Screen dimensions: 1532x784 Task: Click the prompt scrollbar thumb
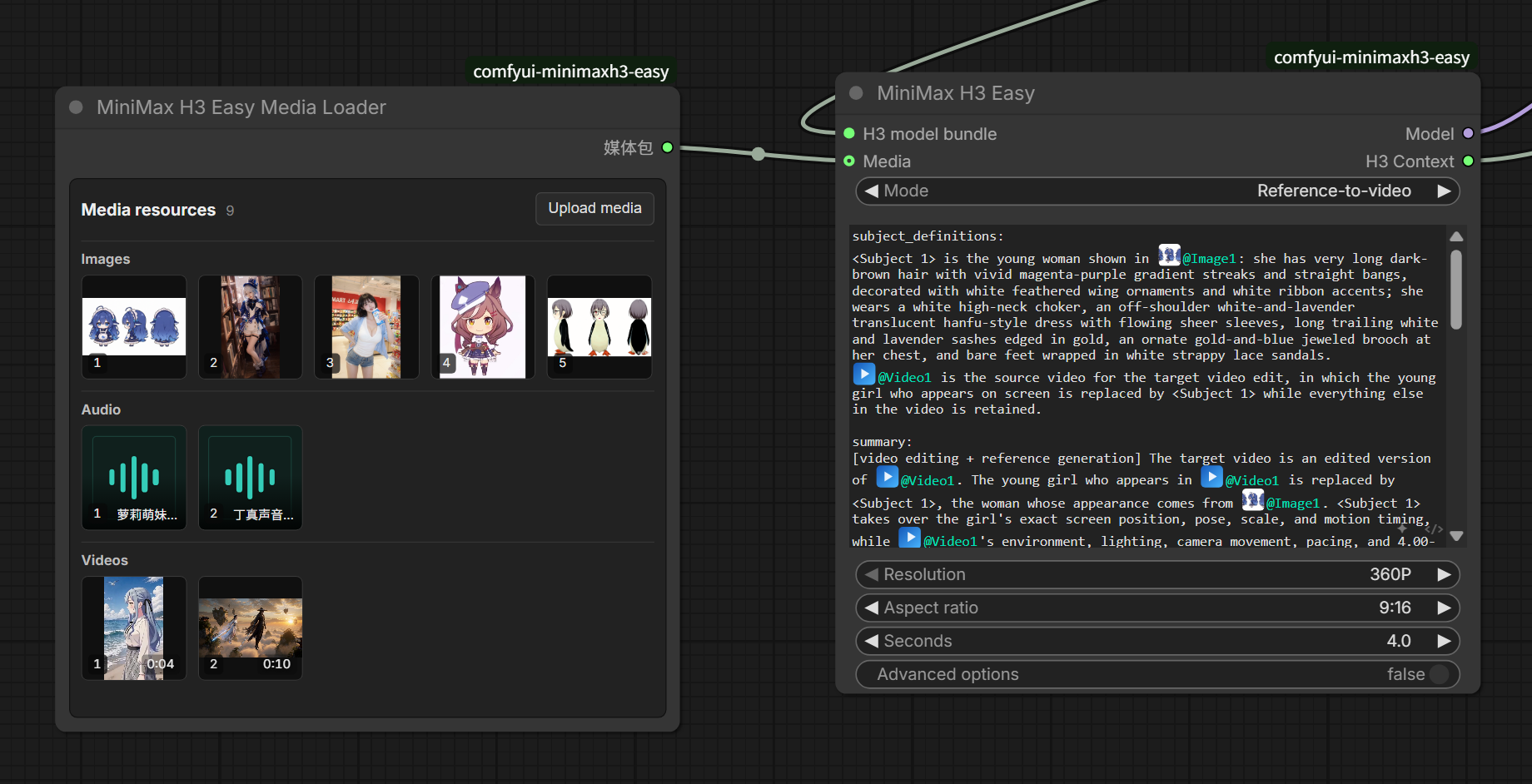coord(1456,290)
